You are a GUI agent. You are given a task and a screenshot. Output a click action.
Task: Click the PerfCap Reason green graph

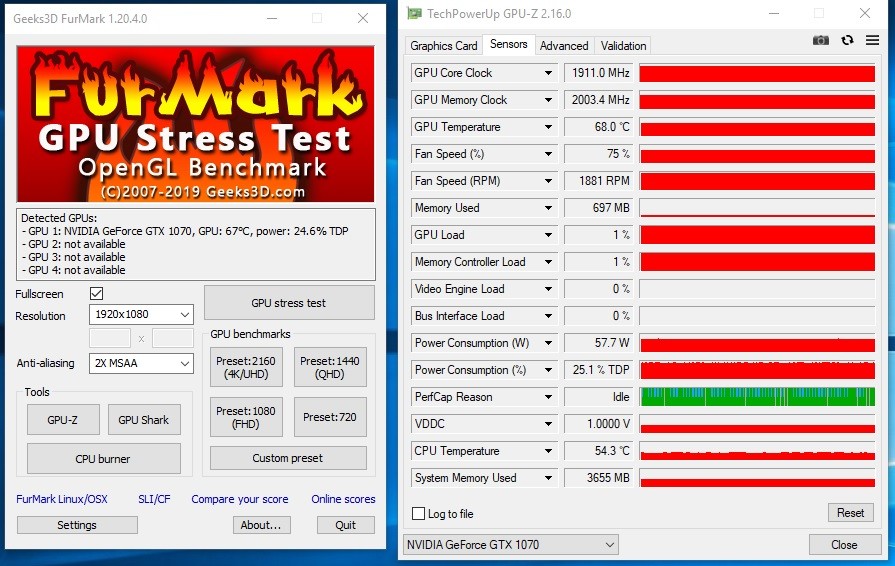757,397
